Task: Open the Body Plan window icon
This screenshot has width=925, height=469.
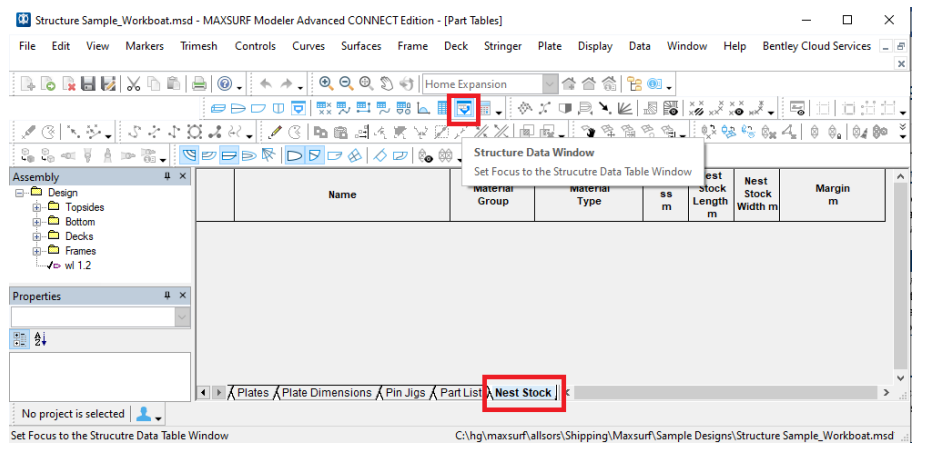Action: tap(278, 109)
